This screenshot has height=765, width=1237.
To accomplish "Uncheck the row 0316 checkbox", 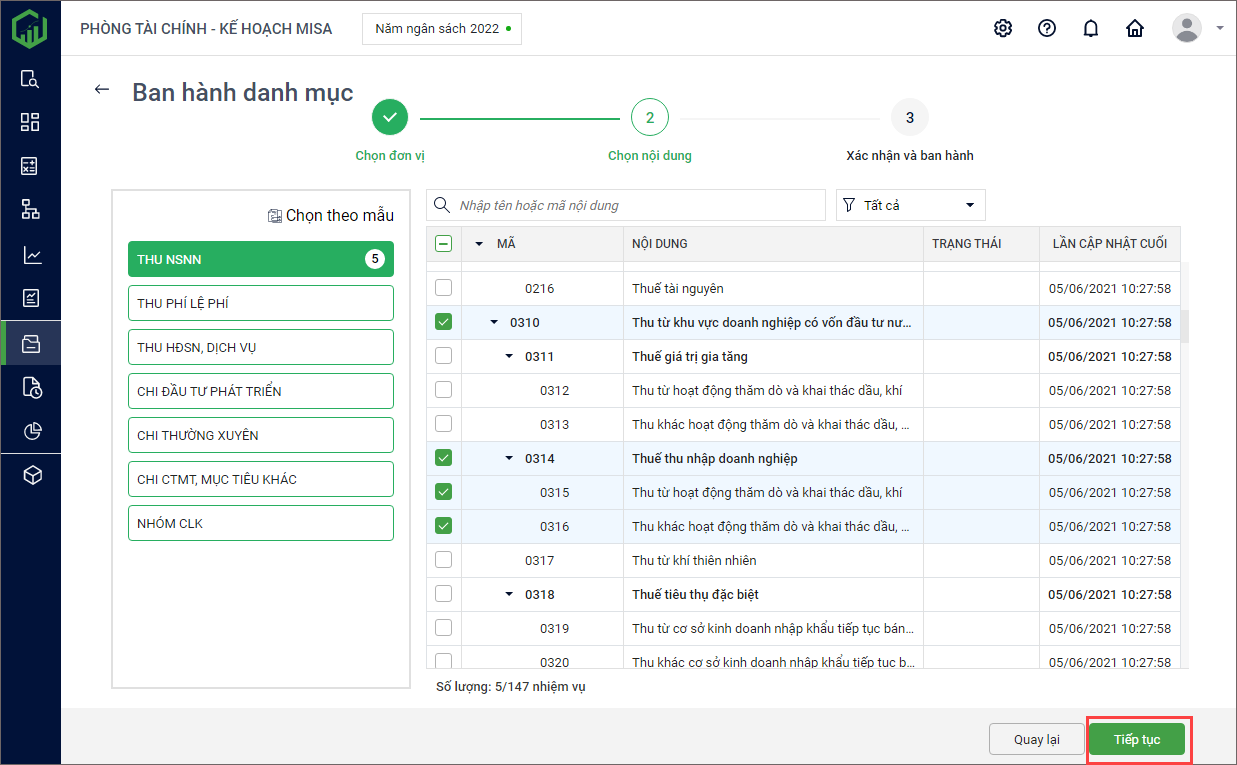I will pos(444,526).
